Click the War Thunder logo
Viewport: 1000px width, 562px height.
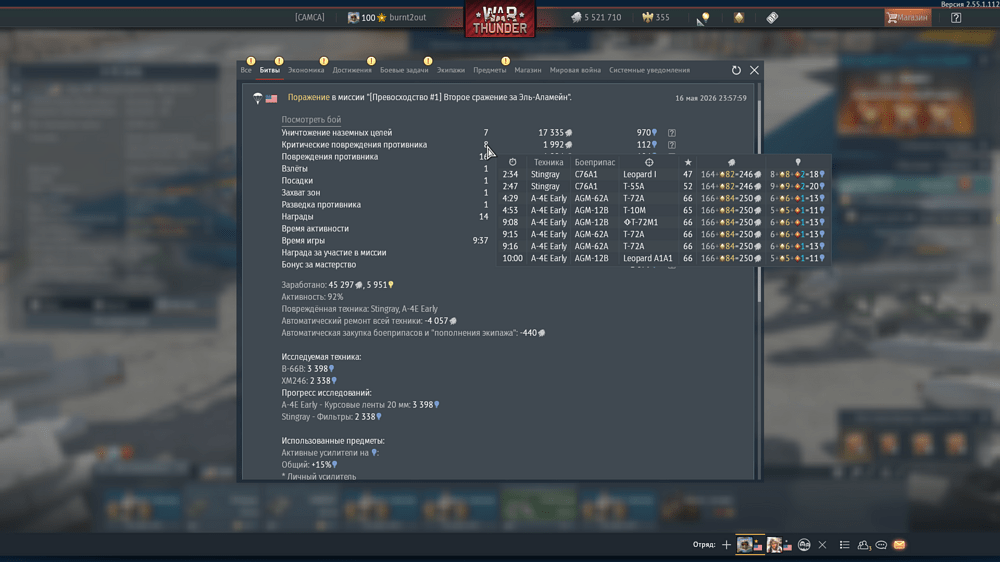point(500,20)
